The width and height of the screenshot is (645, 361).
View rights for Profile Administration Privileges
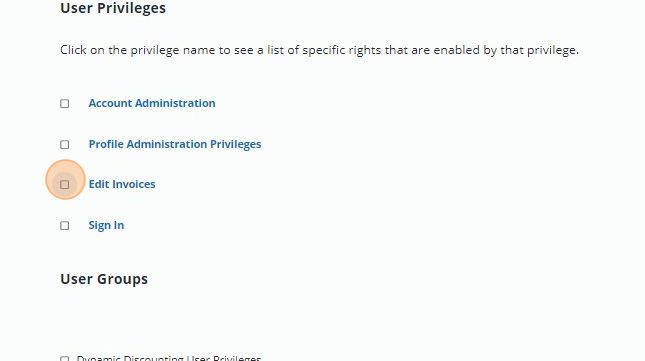pyautogui.click(x=175, y=144)
